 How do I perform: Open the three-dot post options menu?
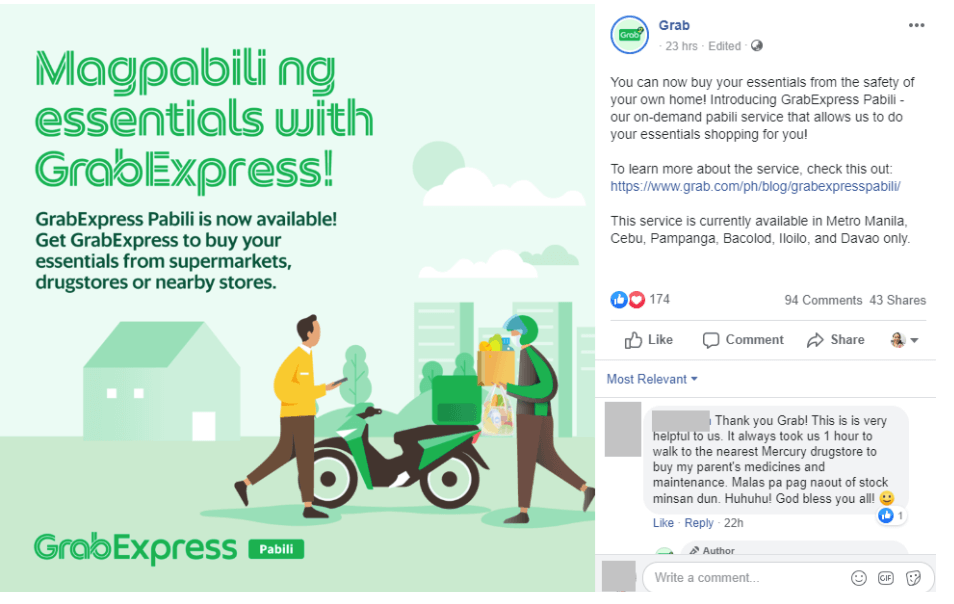tap(916, 25)
